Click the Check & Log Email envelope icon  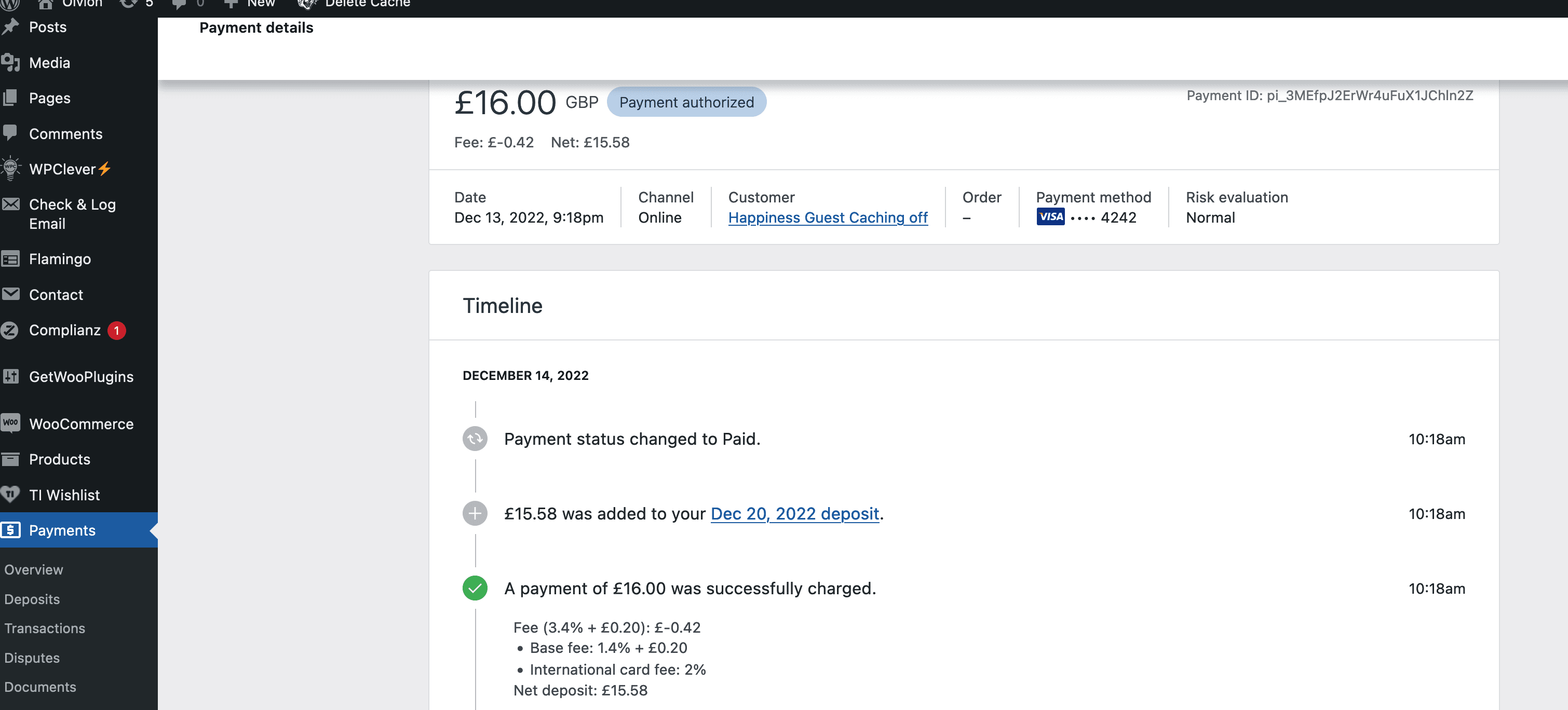click(10, 204)
